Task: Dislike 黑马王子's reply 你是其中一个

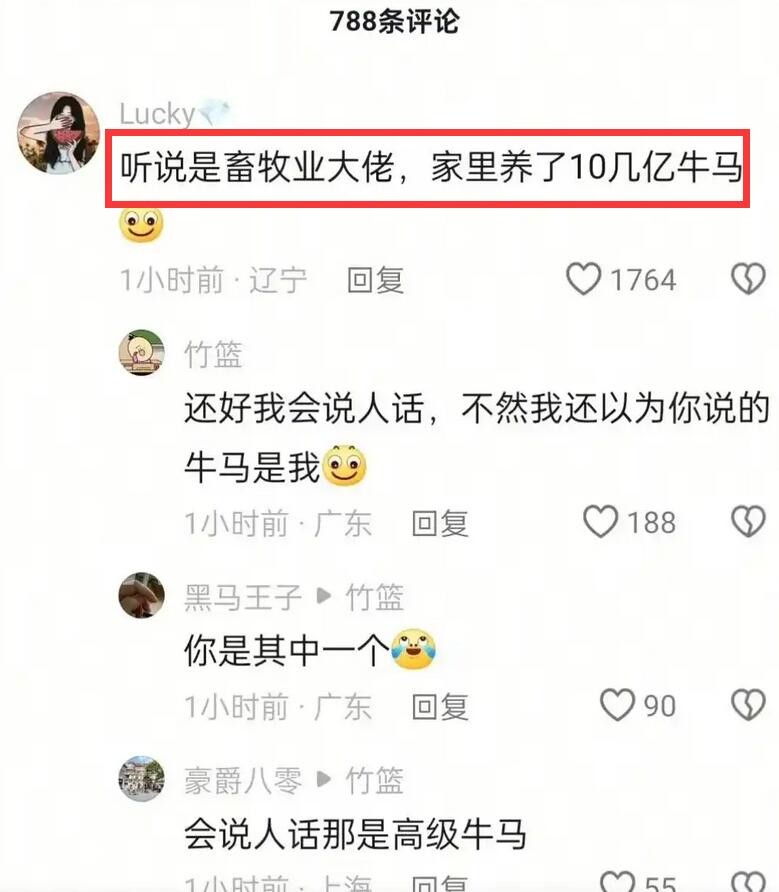Action: 748,705
